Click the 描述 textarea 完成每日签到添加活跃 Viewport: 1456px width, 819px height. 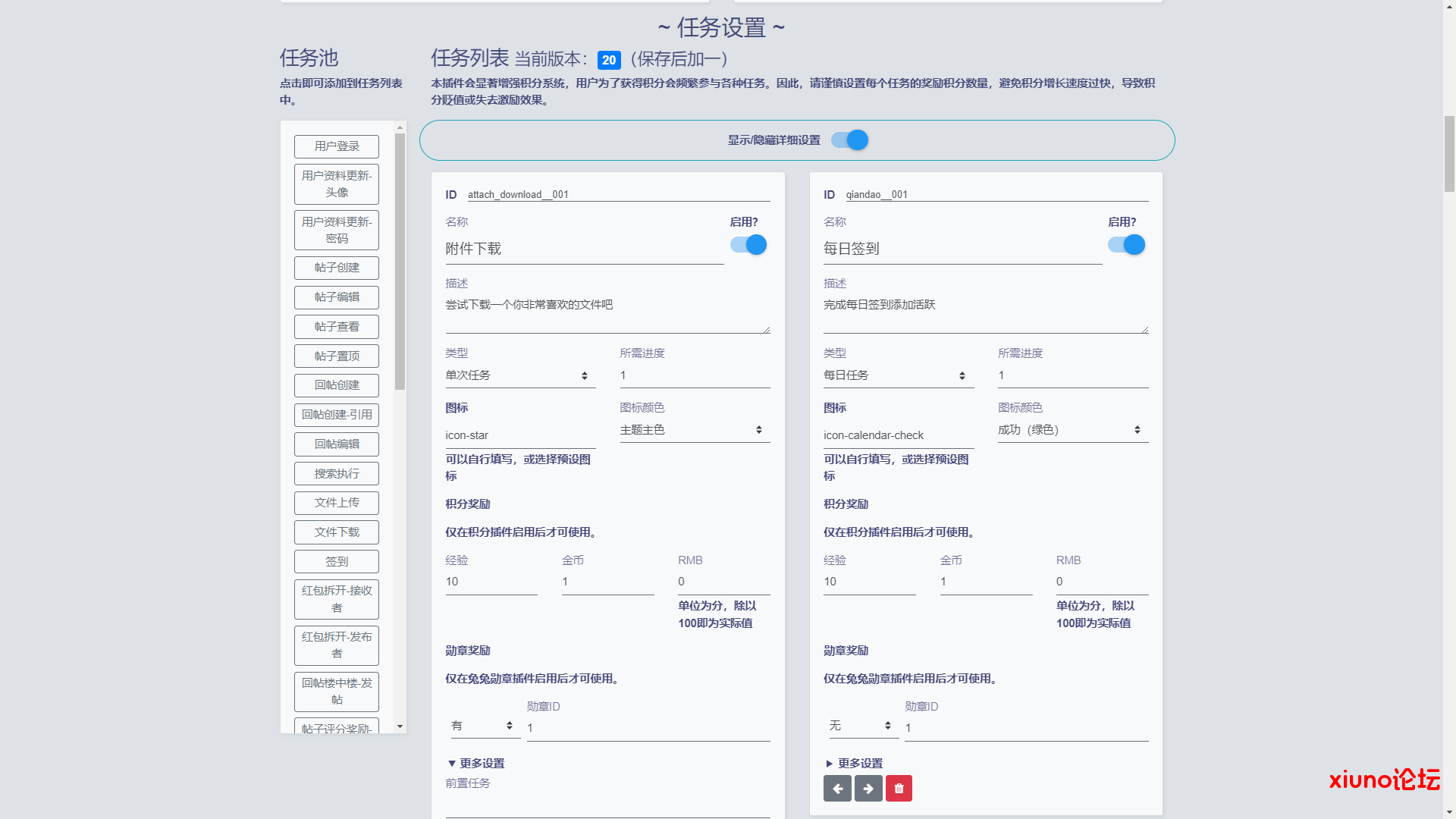click(986, 313)
